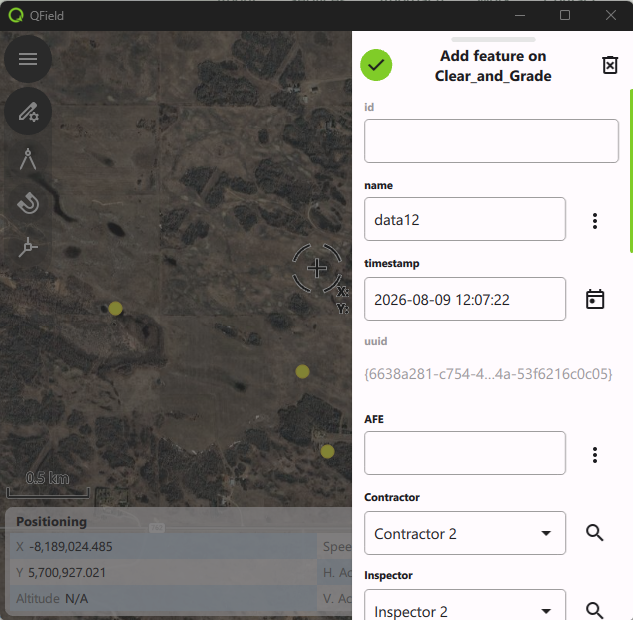Confirm adding feature with green checkmark
This screenshot has height=620, width=633.
tap(376, 65)
